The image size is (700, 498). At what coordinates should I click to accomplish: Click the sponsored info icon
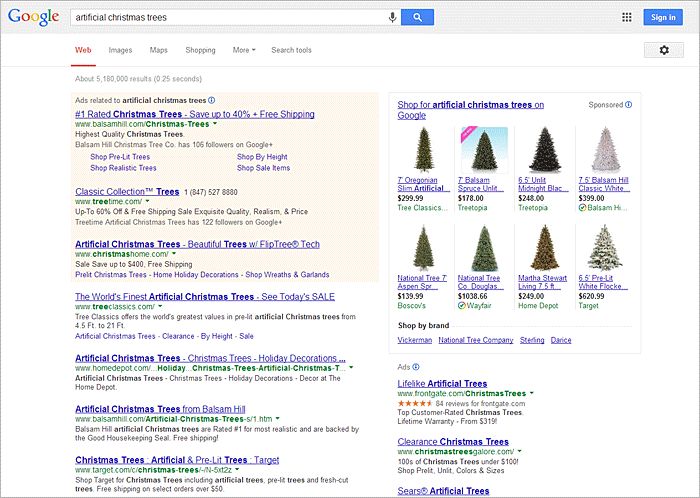[x=630, y=105]
